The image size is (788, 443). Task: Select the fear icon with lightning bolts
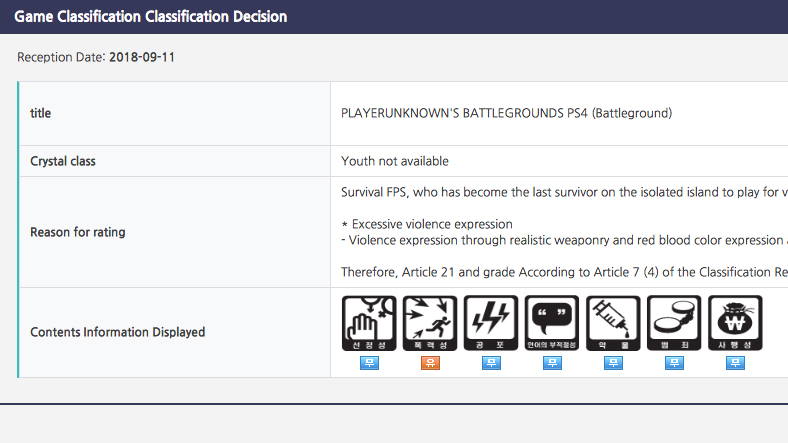491,323
